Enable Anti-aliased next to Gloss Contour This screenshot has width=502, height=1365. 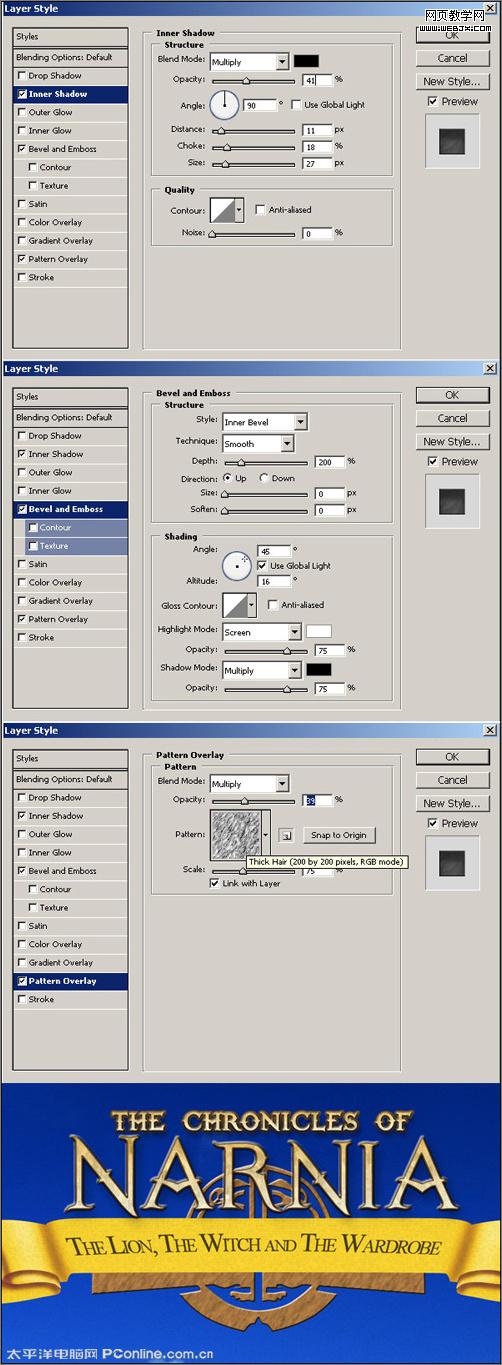273,605
